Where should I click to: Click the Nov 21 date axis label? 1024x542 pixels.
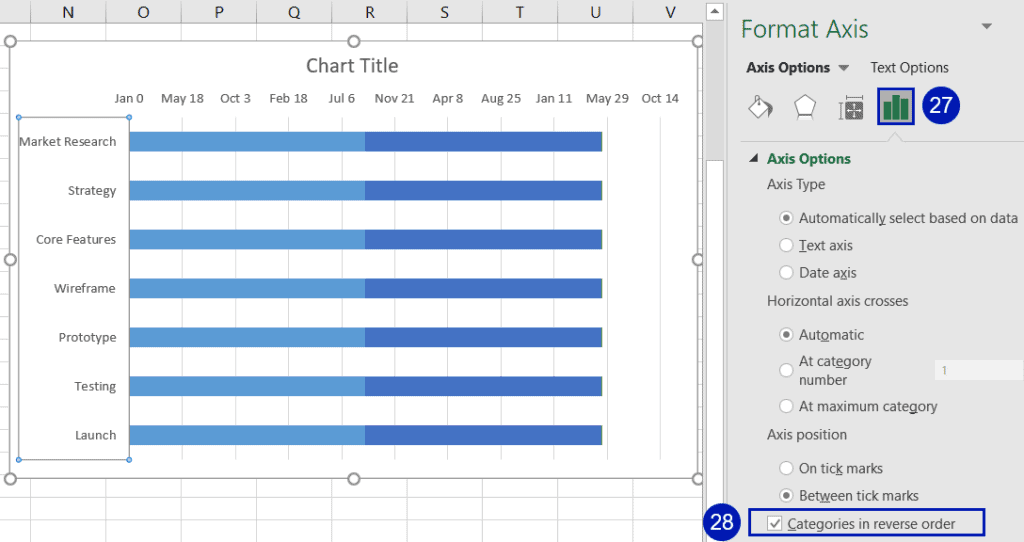click(394, 99)
